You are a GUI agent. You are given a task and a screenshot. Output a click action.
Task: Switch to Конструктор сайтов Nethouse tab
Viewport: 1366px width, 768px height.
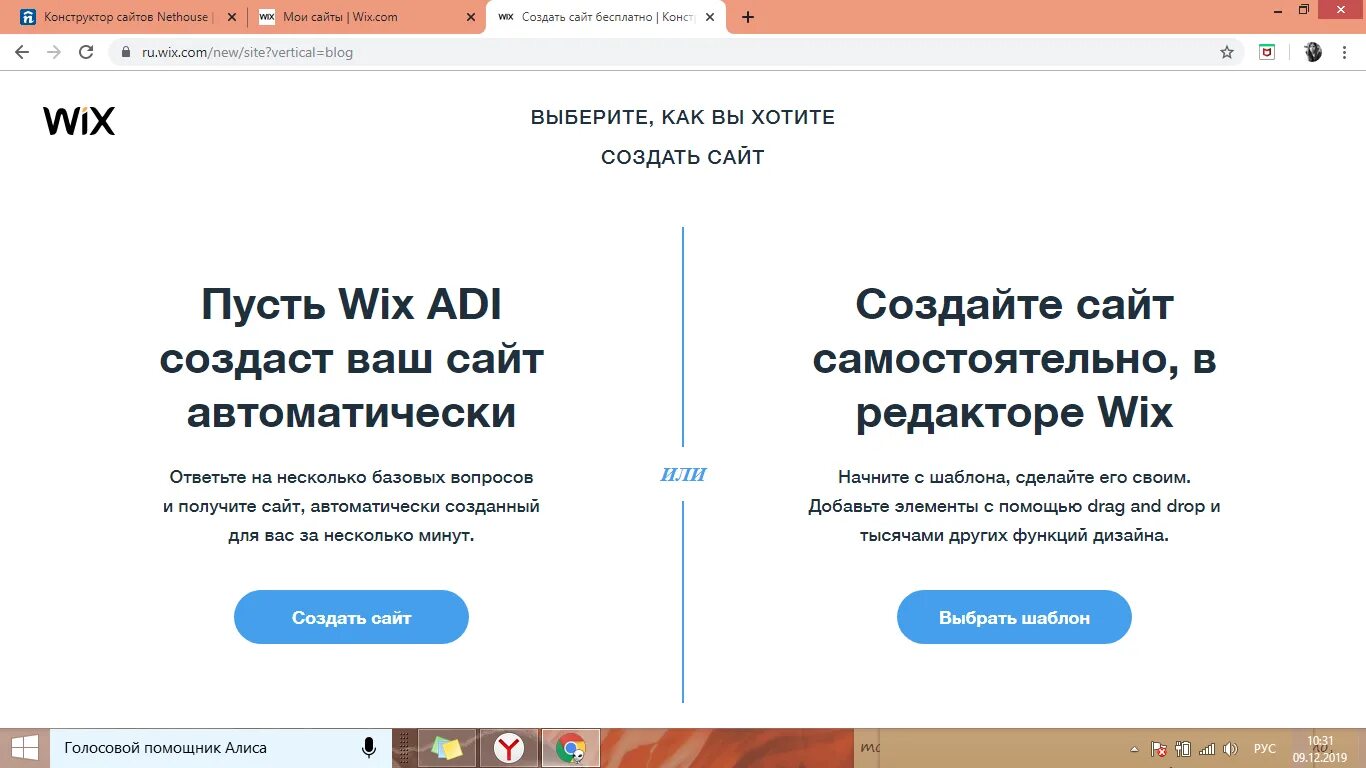[x=127, y=17]
